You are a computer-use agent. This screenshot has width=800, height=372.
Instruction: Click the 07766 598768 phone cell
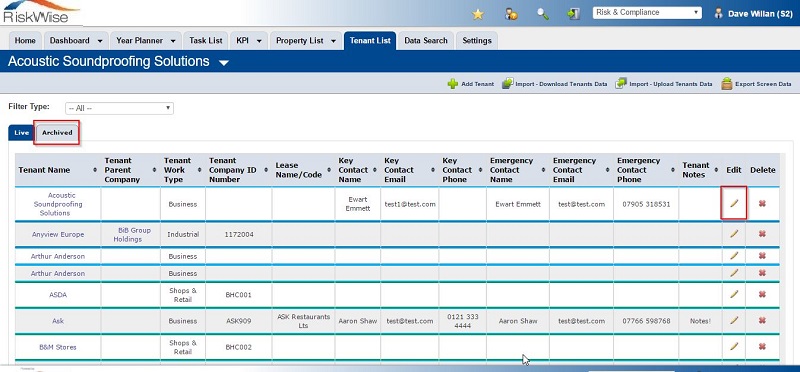pos(646,321)
